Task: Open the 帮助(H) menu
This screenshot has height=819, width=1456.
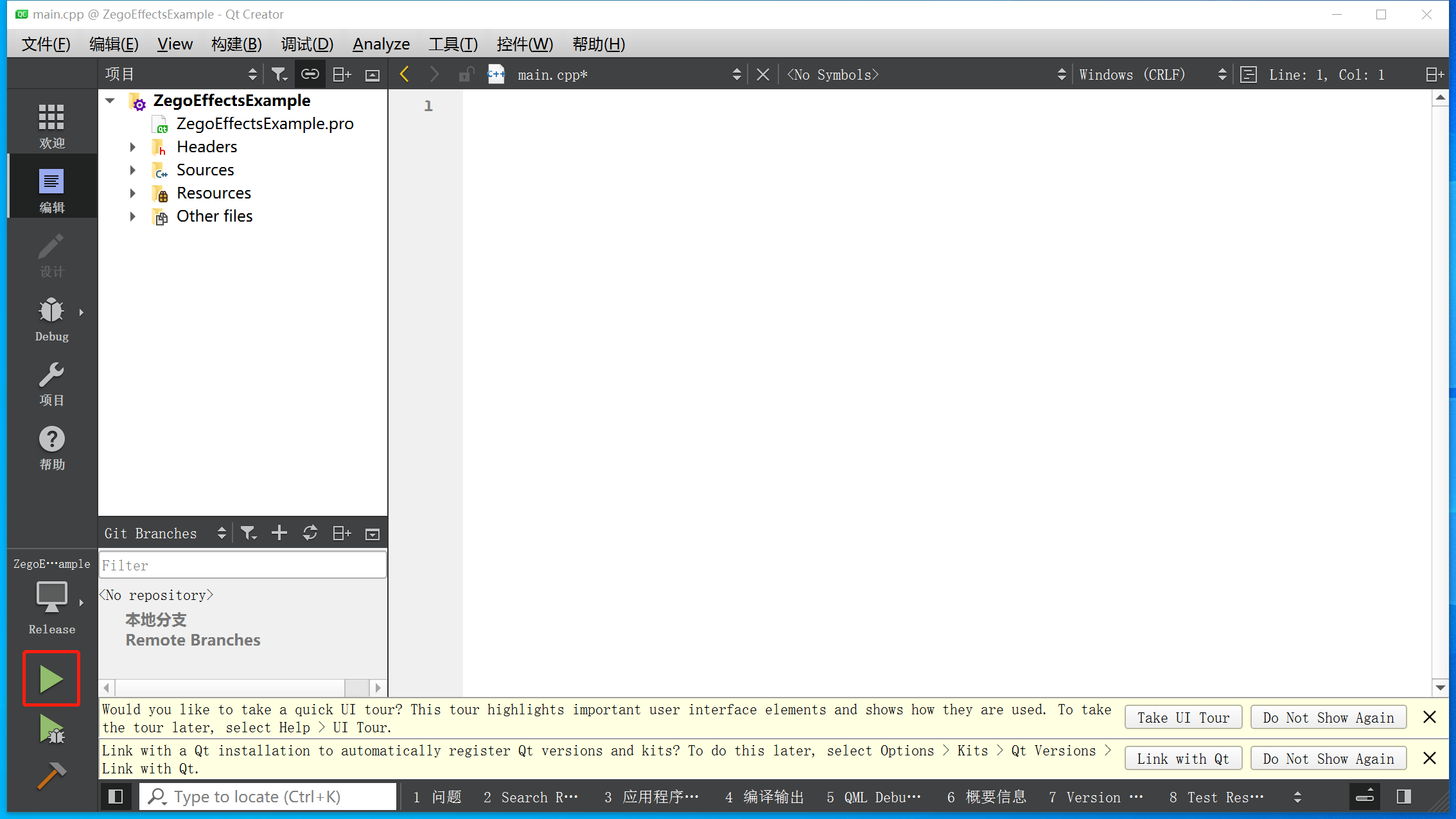Action: click(x=599, y=44)
